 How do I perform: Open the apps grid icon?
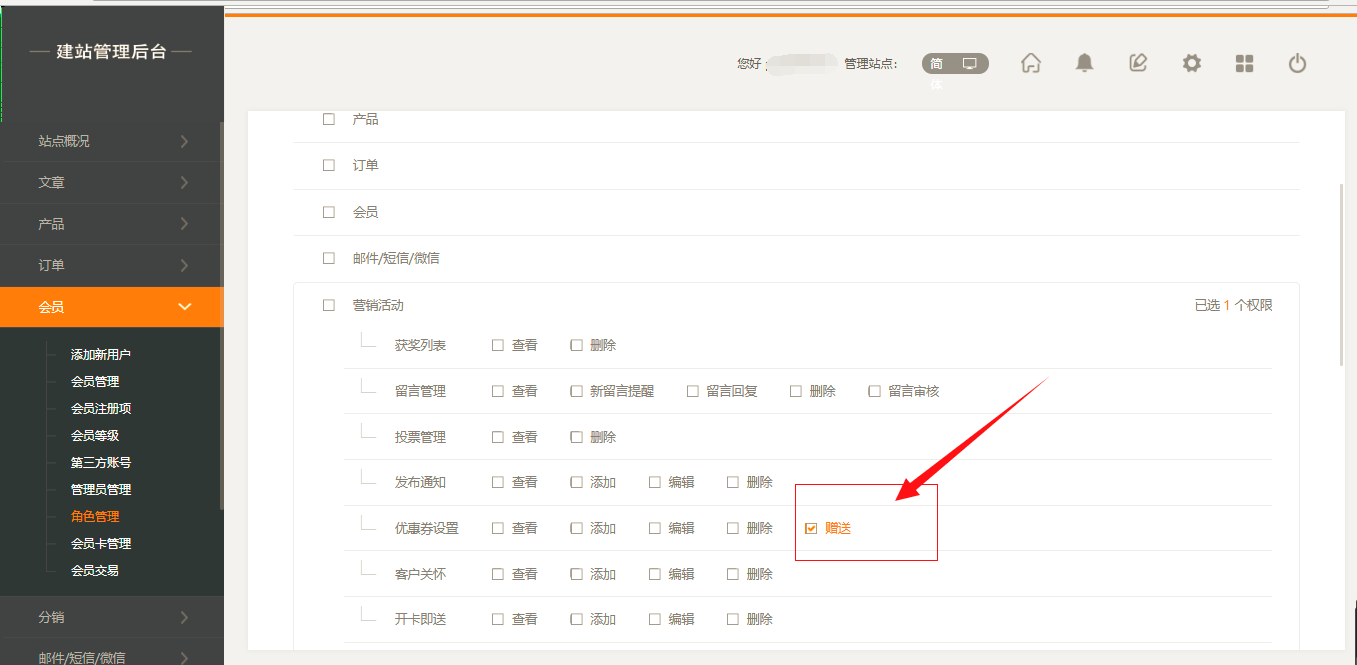coord(1244,63)
